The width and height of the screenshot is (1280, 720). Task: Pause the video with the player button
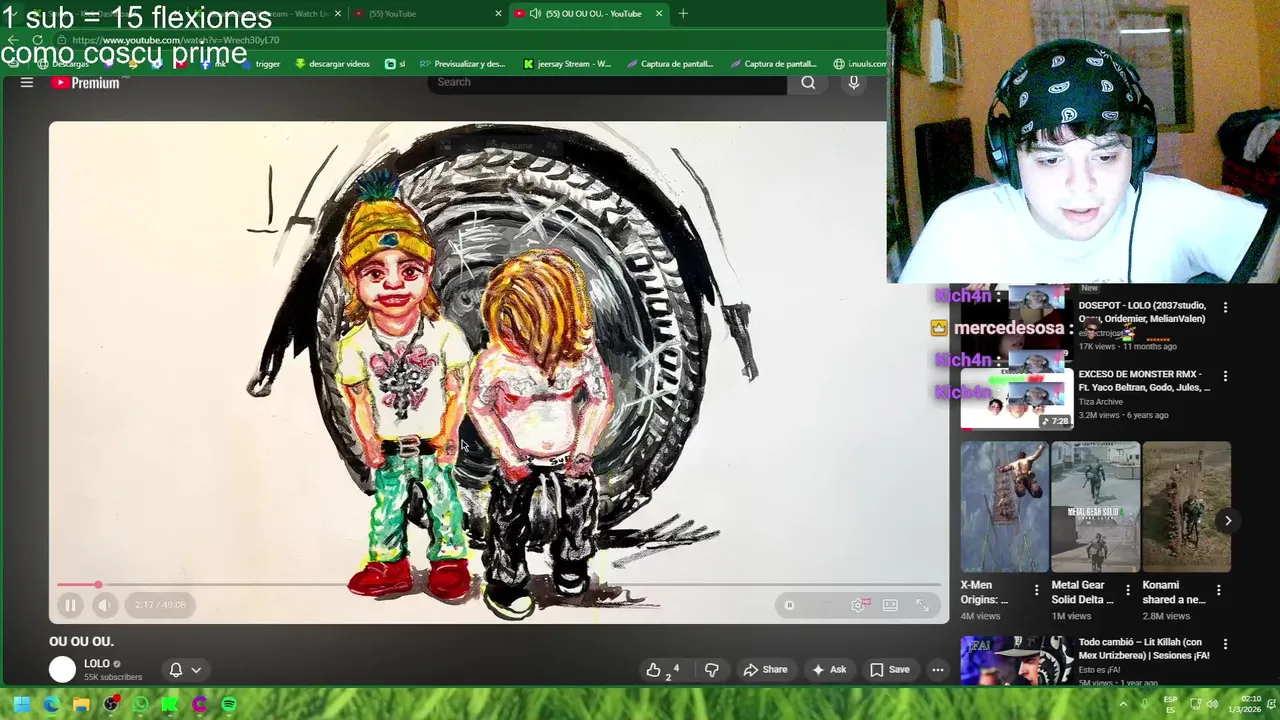click(x=70, y=605)
